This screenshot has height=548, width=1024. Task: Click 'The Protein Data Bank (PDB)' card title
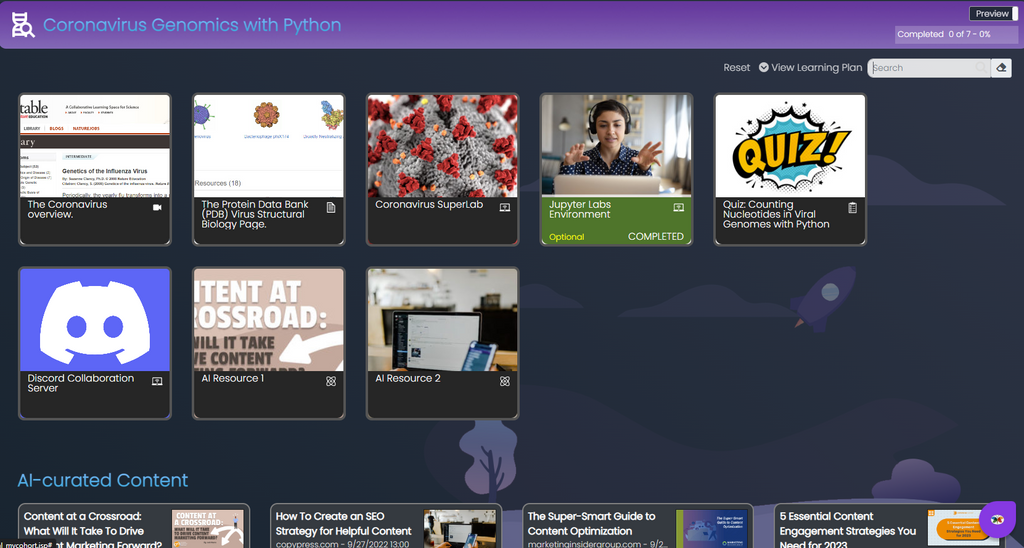pyautogui.click(x=255, y=214)
